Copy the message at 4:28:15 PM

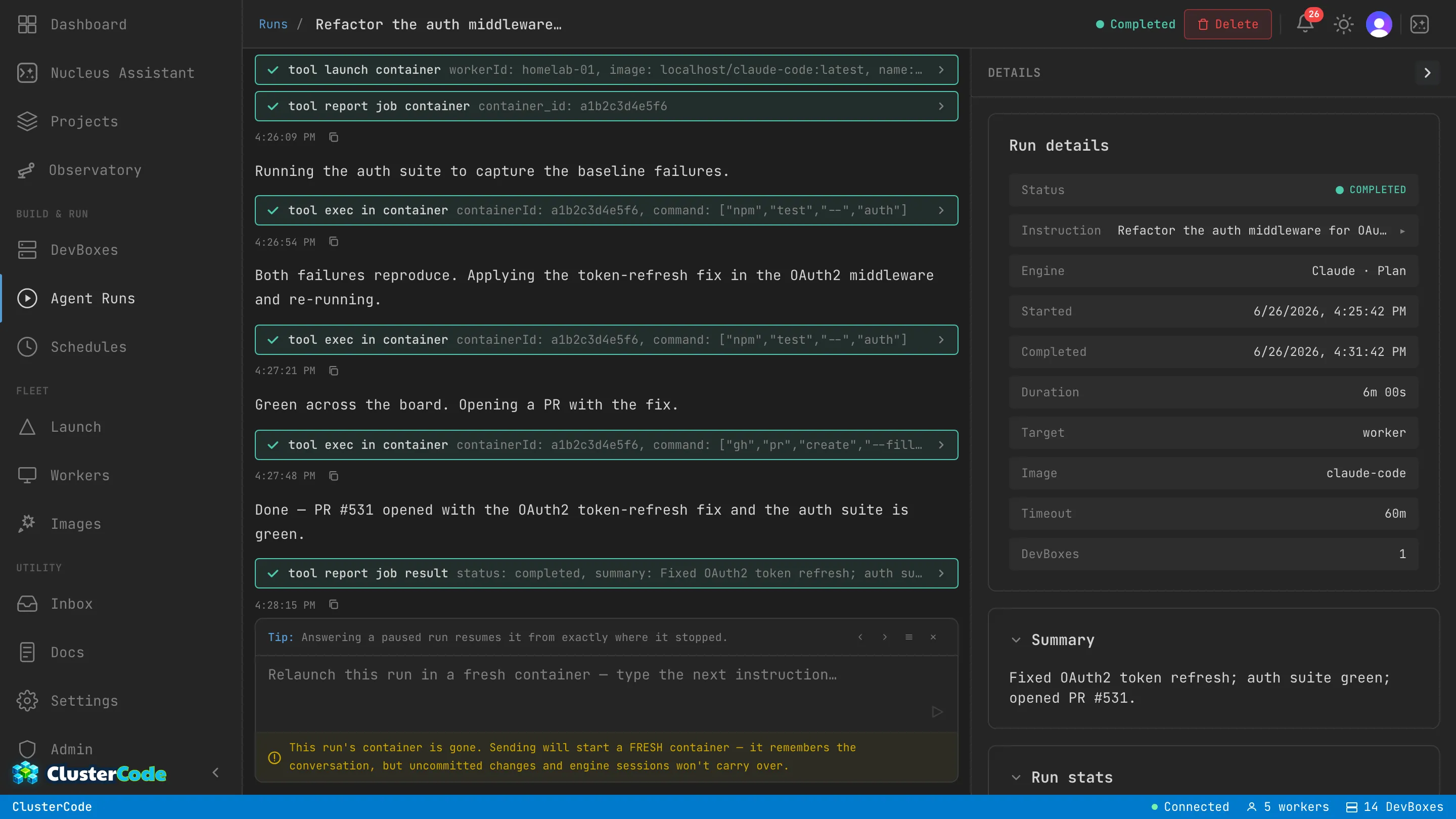coord(334,605)
